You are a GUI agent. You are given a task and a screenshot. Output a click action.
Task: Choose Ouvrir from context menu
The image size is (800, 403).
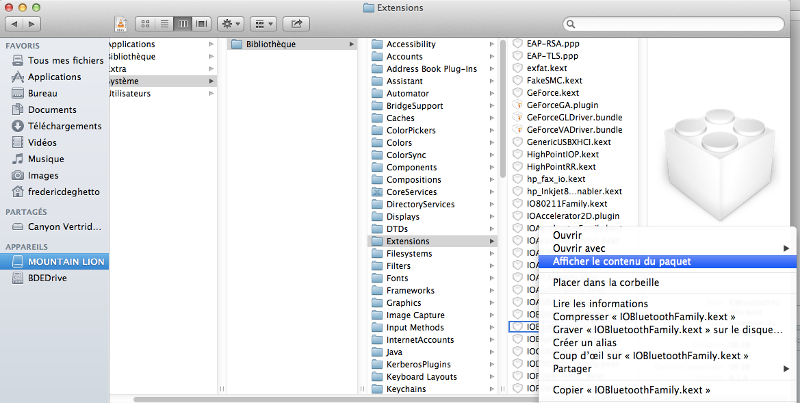point(669,236)
